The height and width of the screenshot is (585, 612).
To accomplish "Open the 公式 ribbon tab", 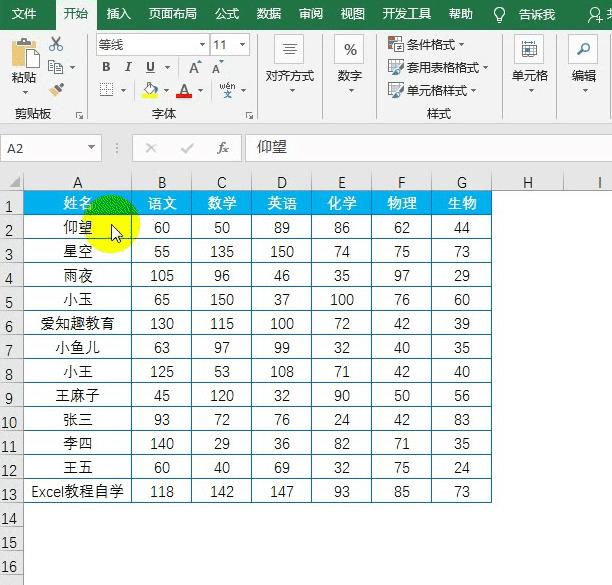I will pos(227,14).
